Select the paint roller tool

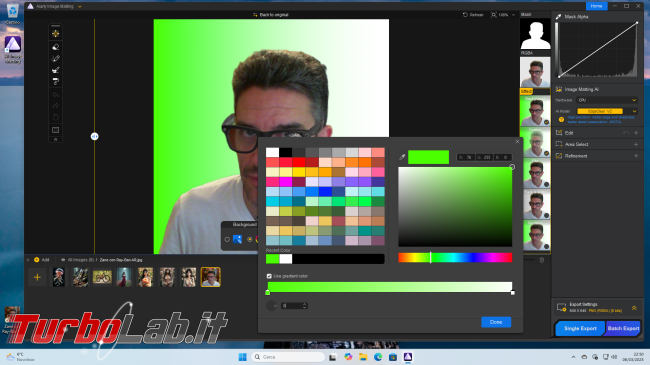56,82
